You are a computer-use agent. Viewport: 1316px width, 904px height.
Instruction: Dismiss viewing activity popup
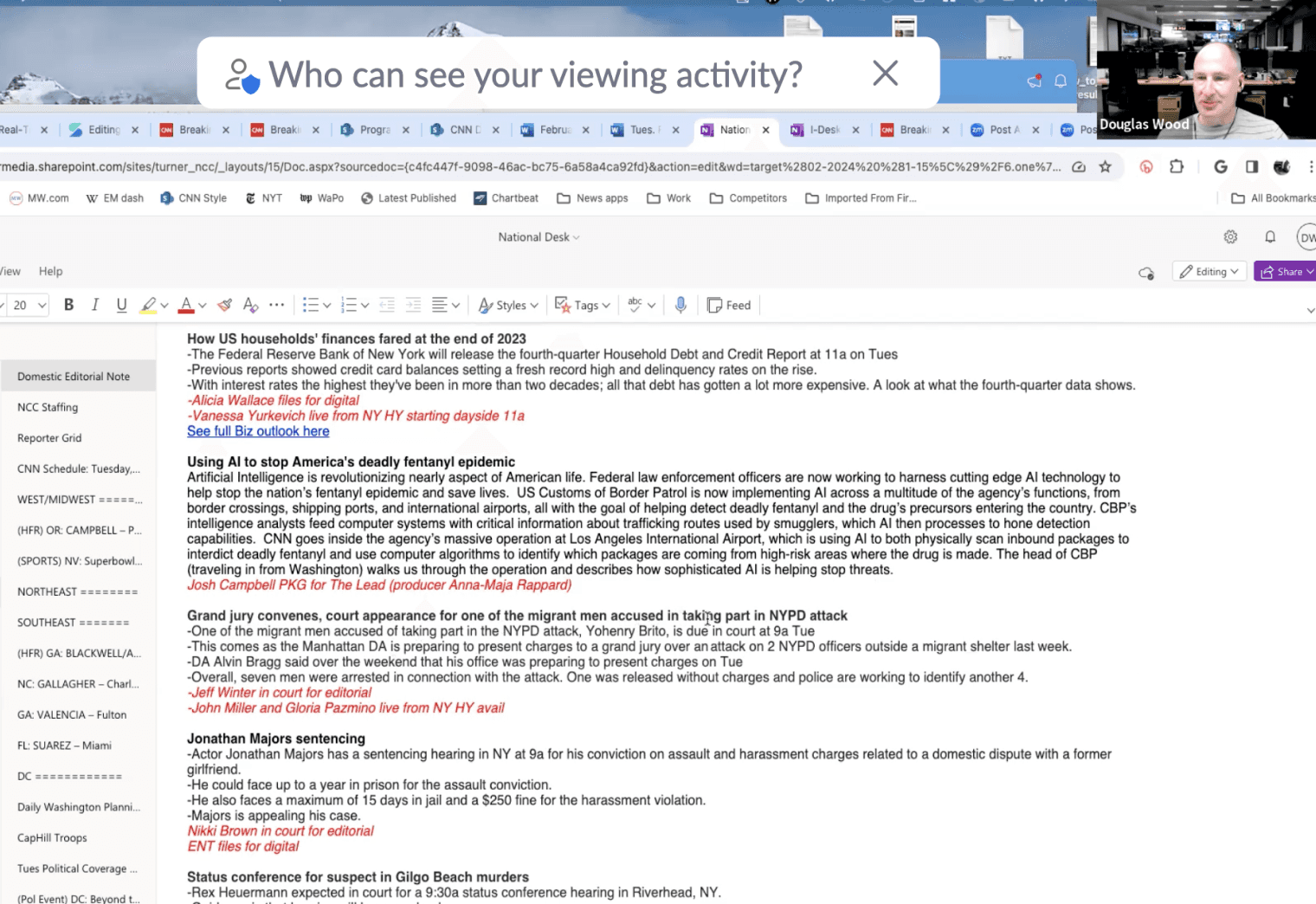tap(885, 73)
